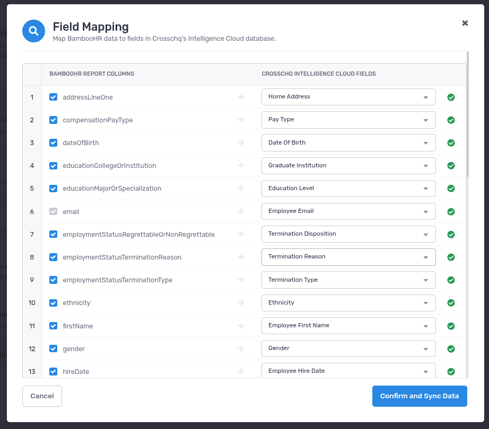Click green check icon for compensationPayType row
Screen dimensions: 489x429
451,120
